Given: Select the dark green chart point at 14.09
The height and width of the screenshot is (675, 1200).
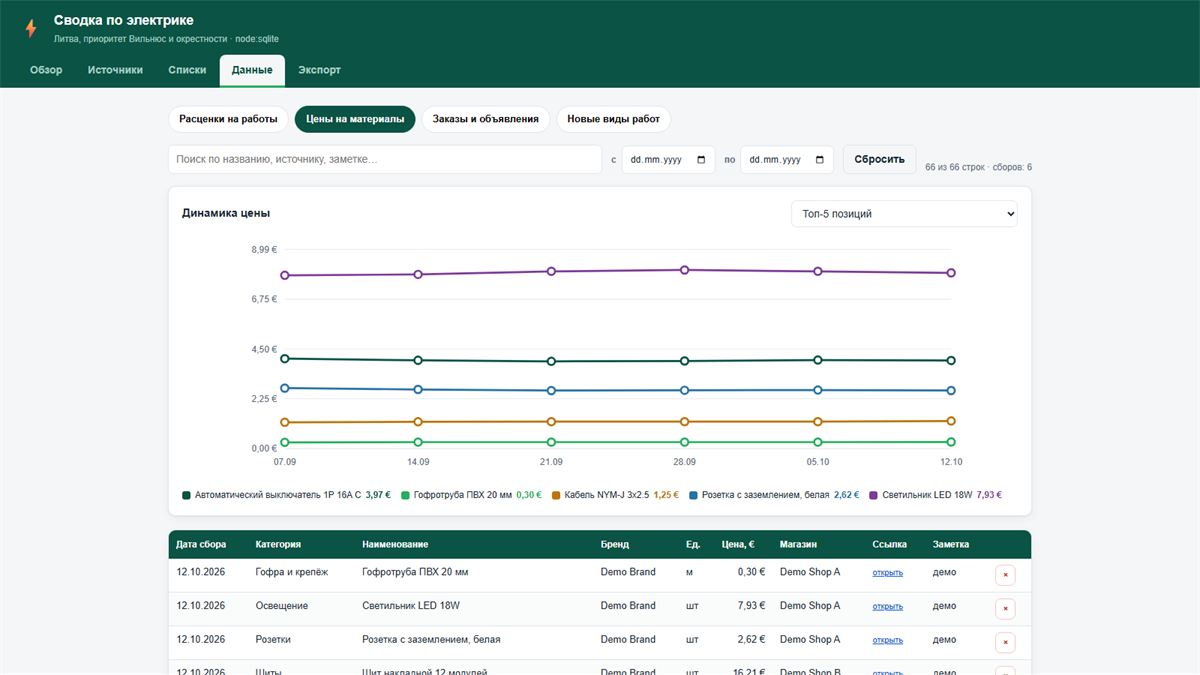Looking at the screenshot, I should (x=418, y=360).
